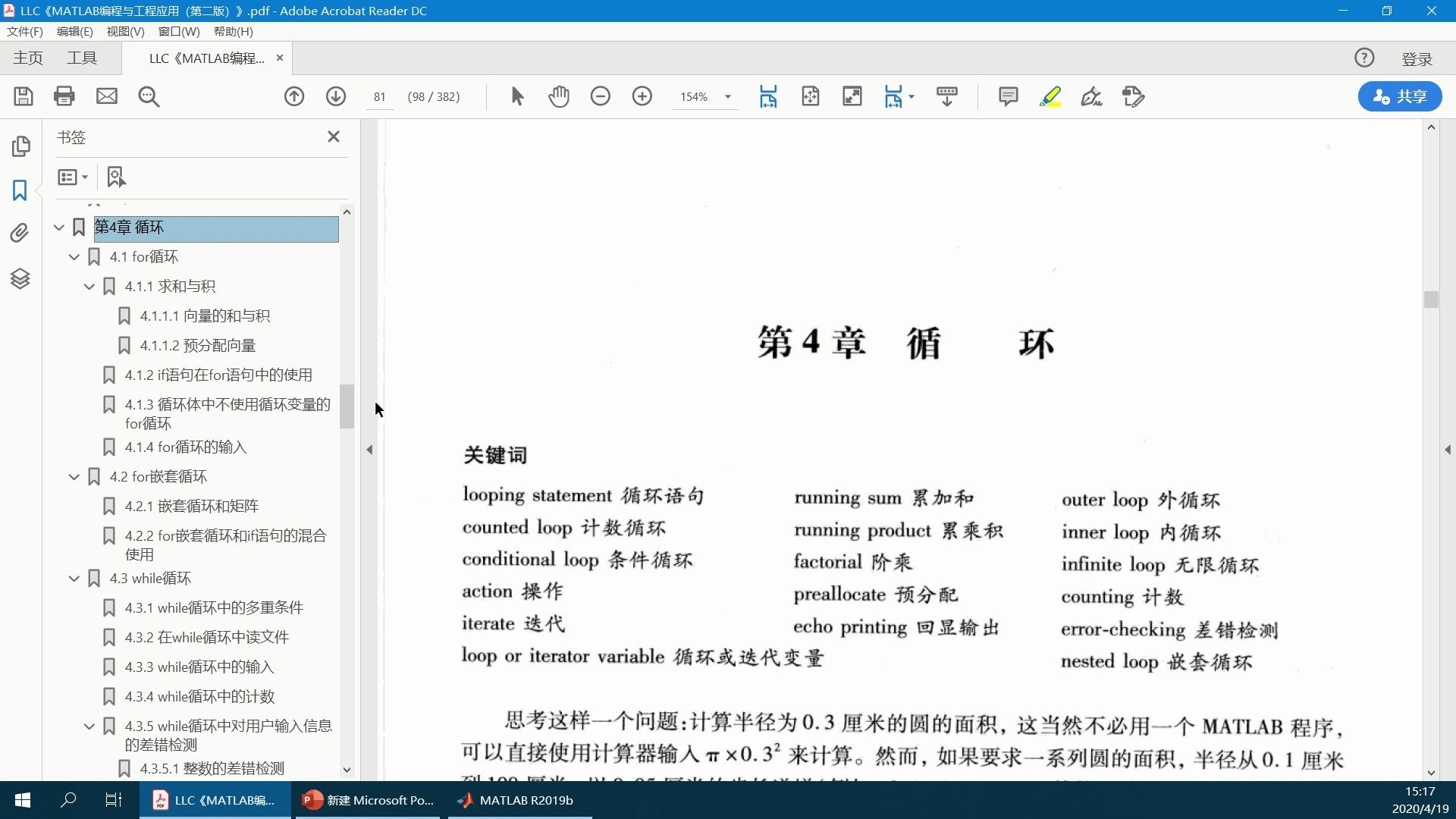
Task: Zoom in on the PDF page
Action: [x=642, y=96]
